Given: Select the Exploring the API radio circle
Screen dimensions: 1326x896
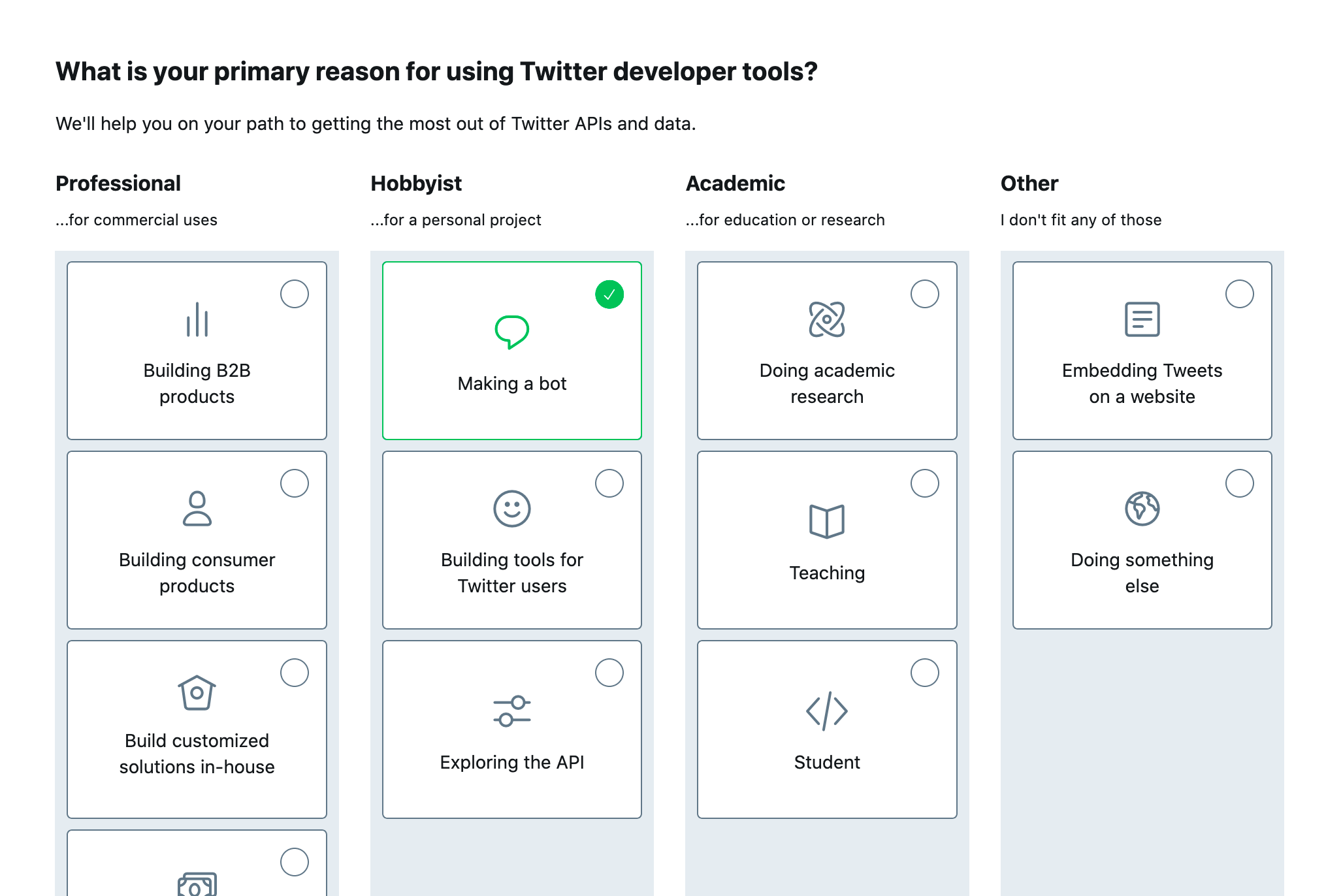Looking at the screenshot, I should point(609,673).
